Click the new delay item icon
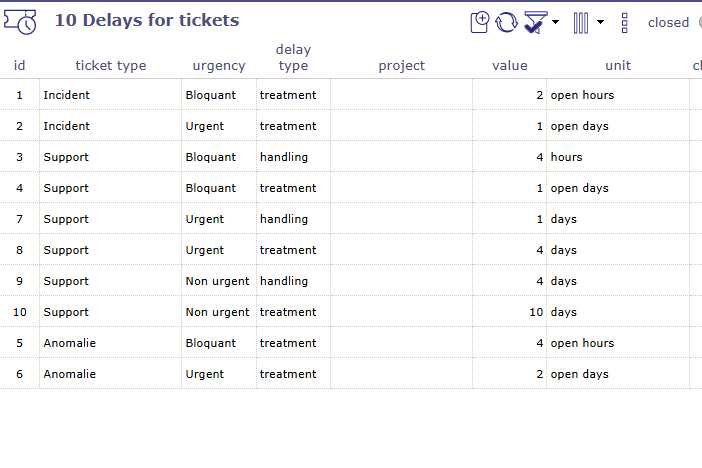The width and height of the screenshot is (702, 468). pyautogui.click(x=481, y=22)
